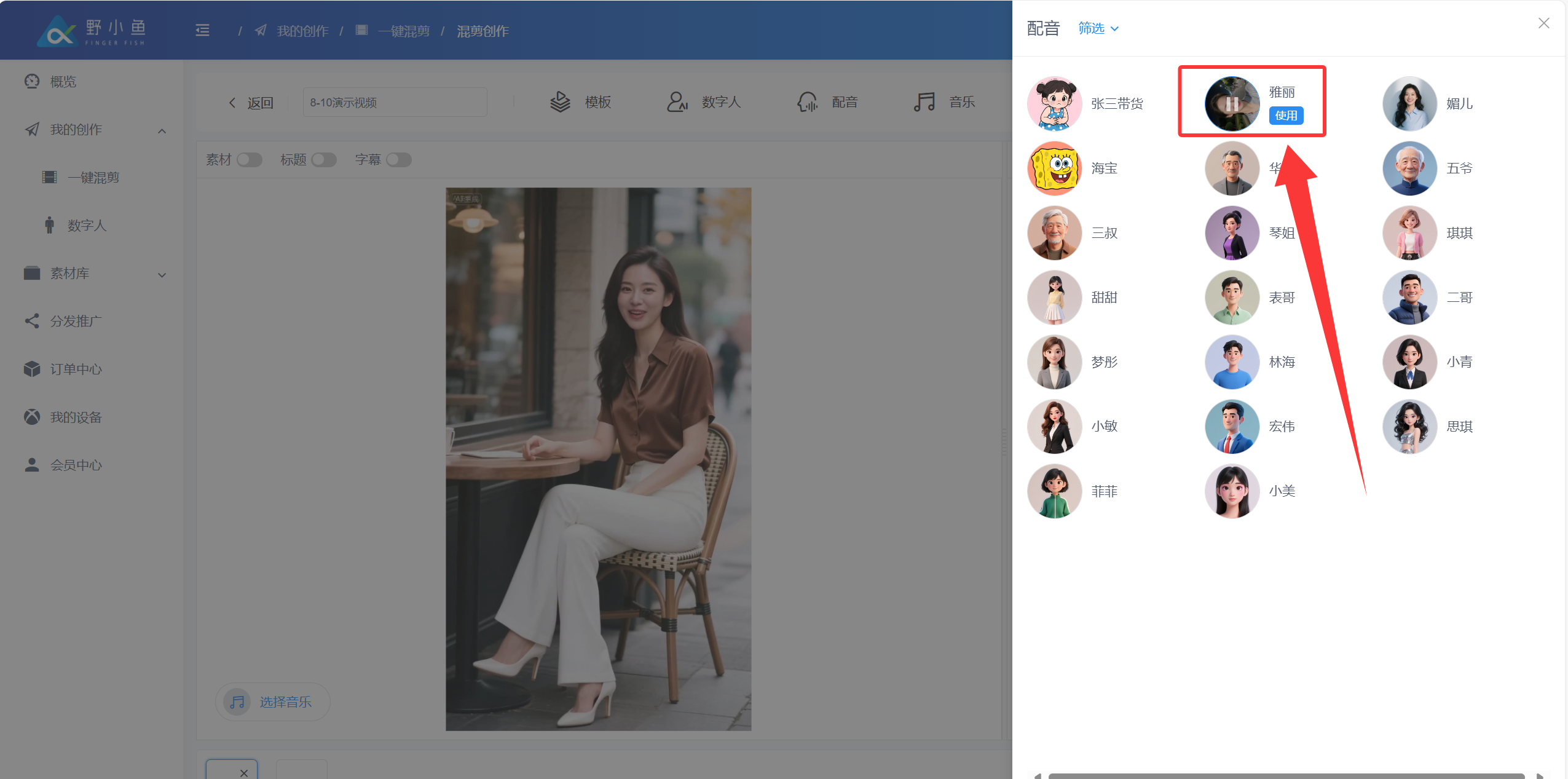1568x779 pixels.
Task: Pick the 思琪 voice avatar
Action: coord(1409,427)
